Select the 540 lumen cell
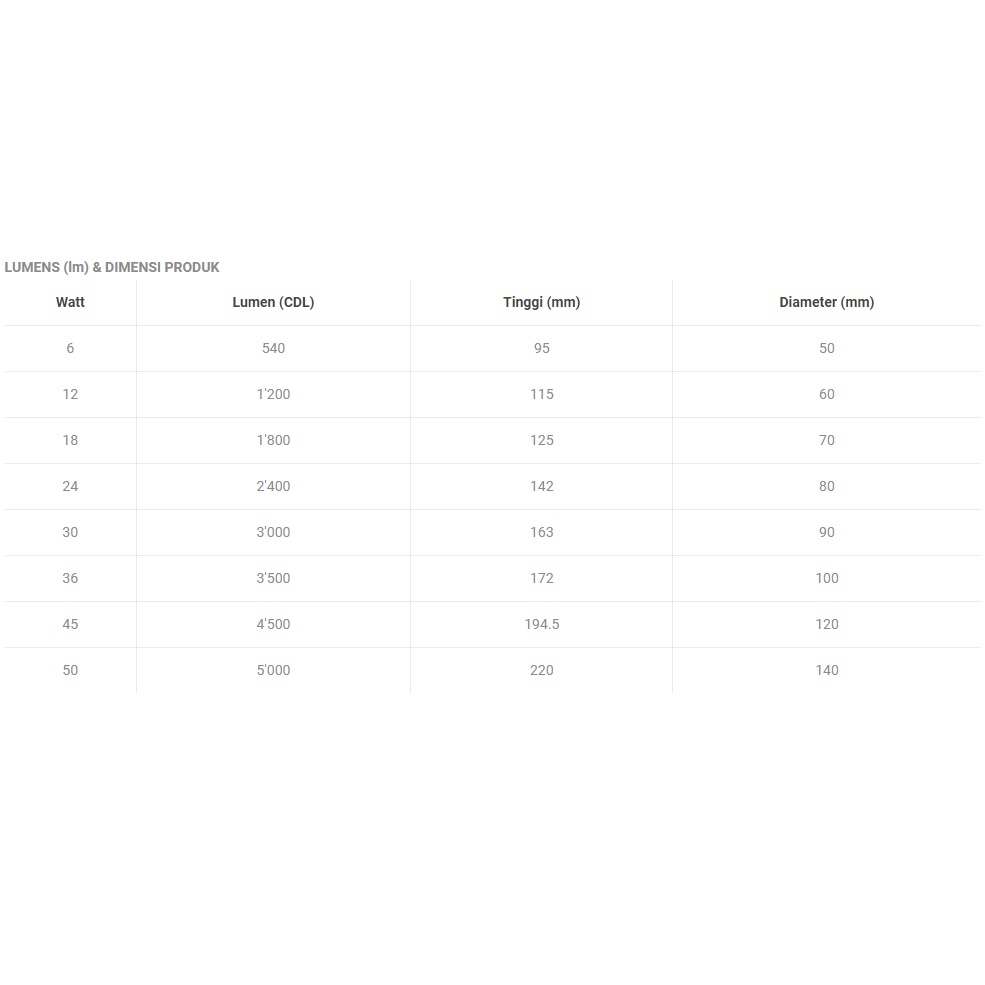Image resolution: width=985 pixels, height=985 pixels. pyautogui.click(x=273, y=348)
